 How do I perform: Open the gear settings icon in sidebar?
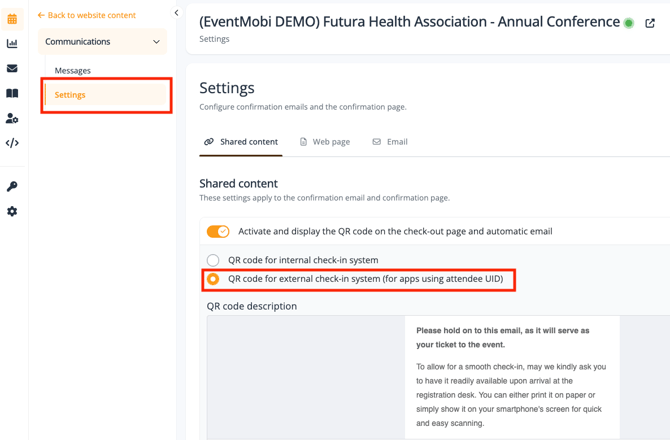12,211
